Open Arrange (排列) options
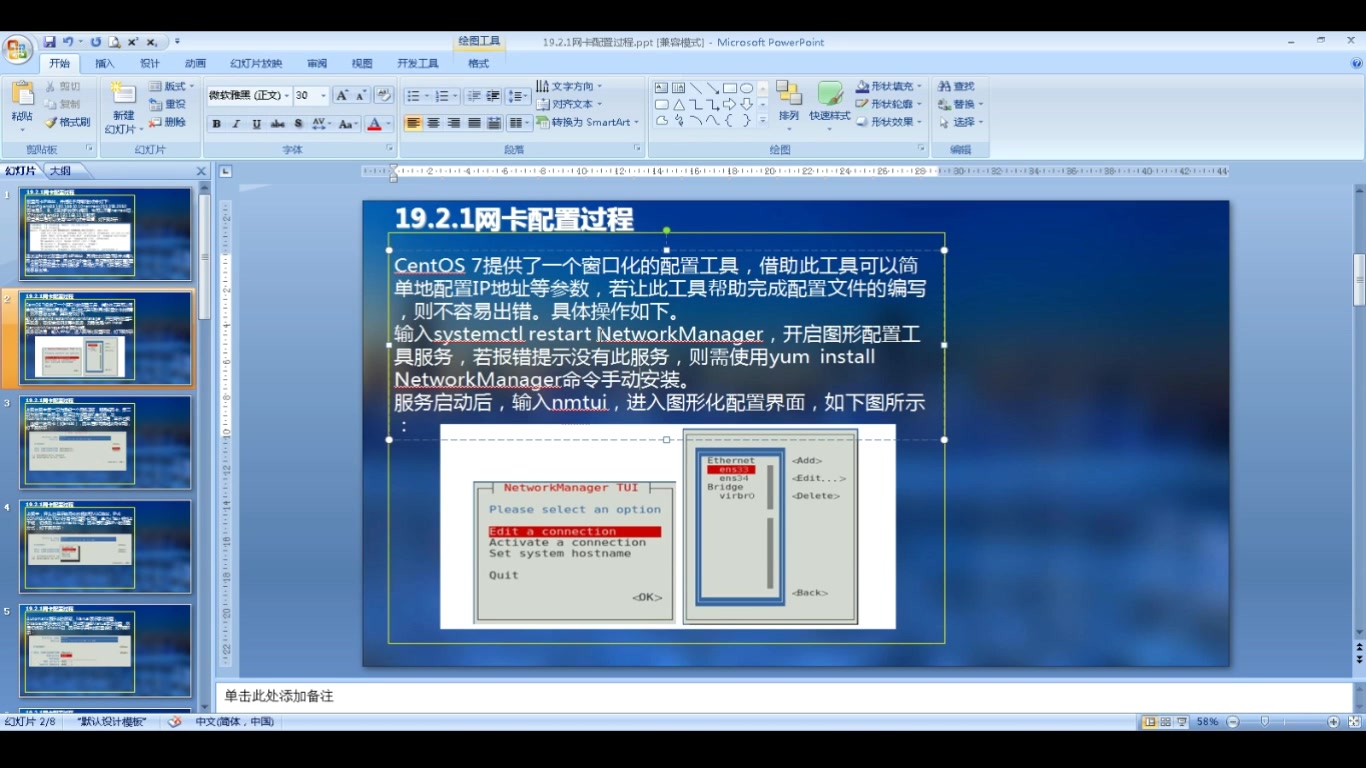 pos(789,106)
